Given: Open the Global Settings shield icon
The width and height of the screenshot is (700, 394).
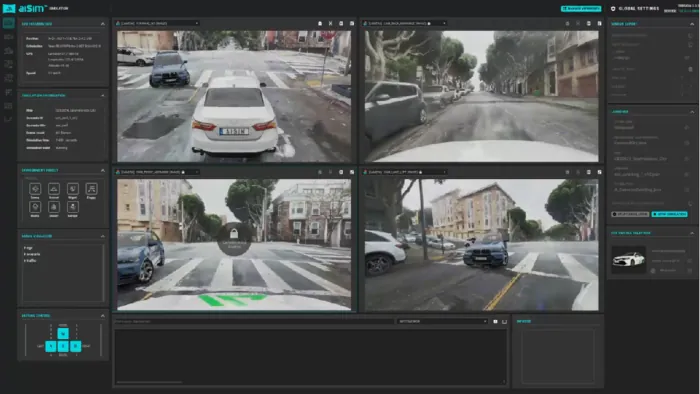Looking at the screenshot, I should (x=613, y=8).
